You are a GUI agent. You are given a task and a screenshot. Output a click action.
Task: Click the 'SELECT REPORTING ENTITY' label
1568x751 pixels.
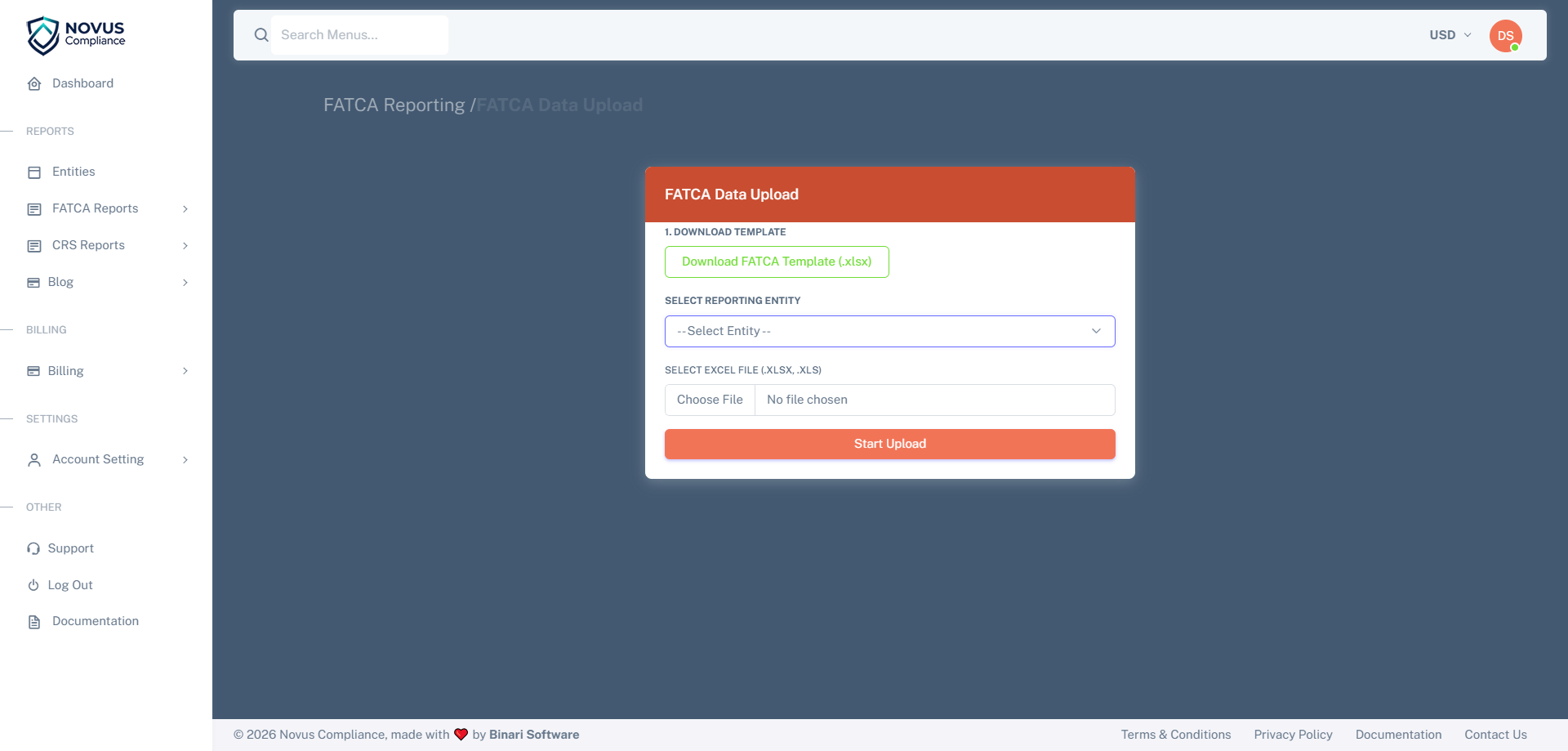733,301
